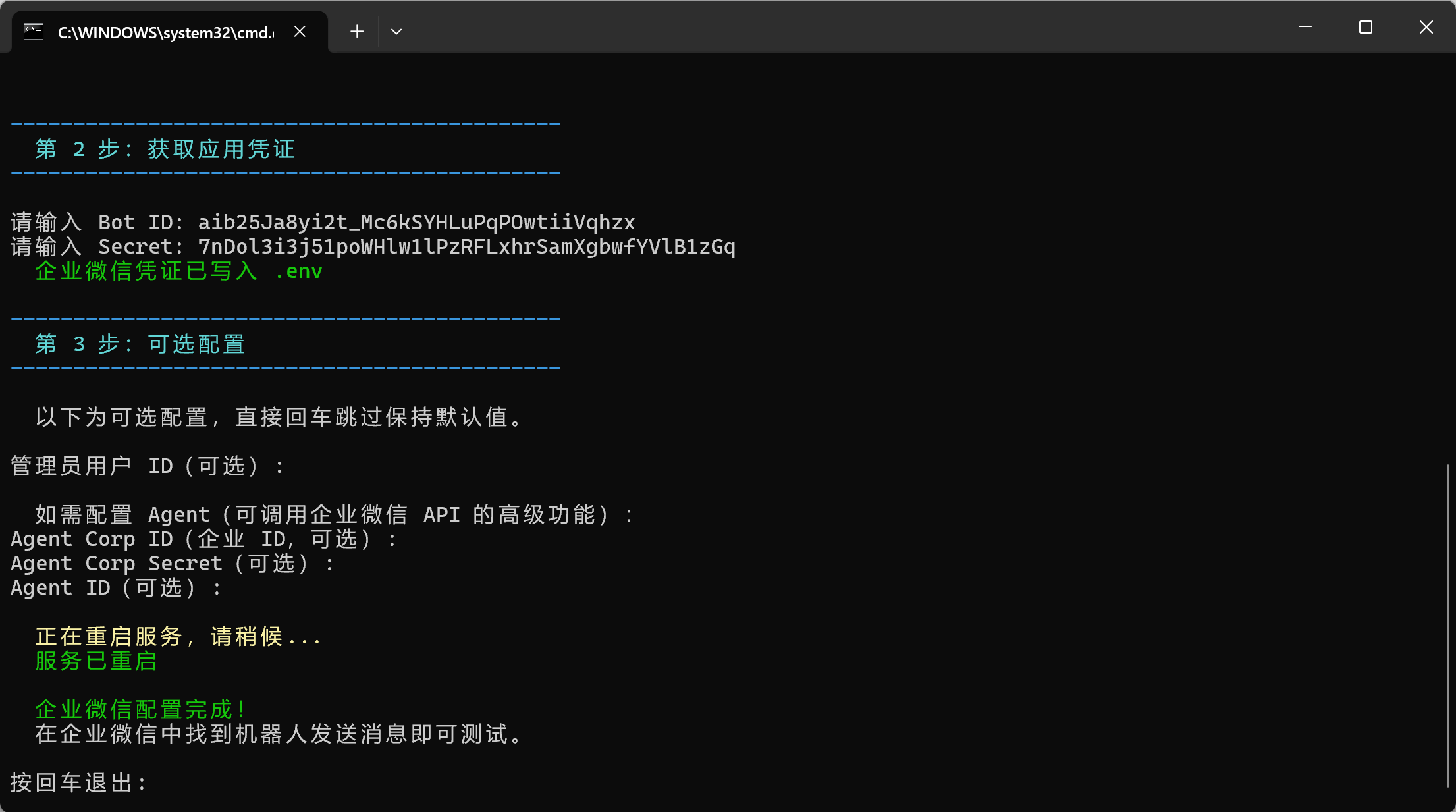Maximize the terminal window
Image resolution: width=1456 pixels, height=812 pixels.
pyautogui.click(x=1366, y=27)
